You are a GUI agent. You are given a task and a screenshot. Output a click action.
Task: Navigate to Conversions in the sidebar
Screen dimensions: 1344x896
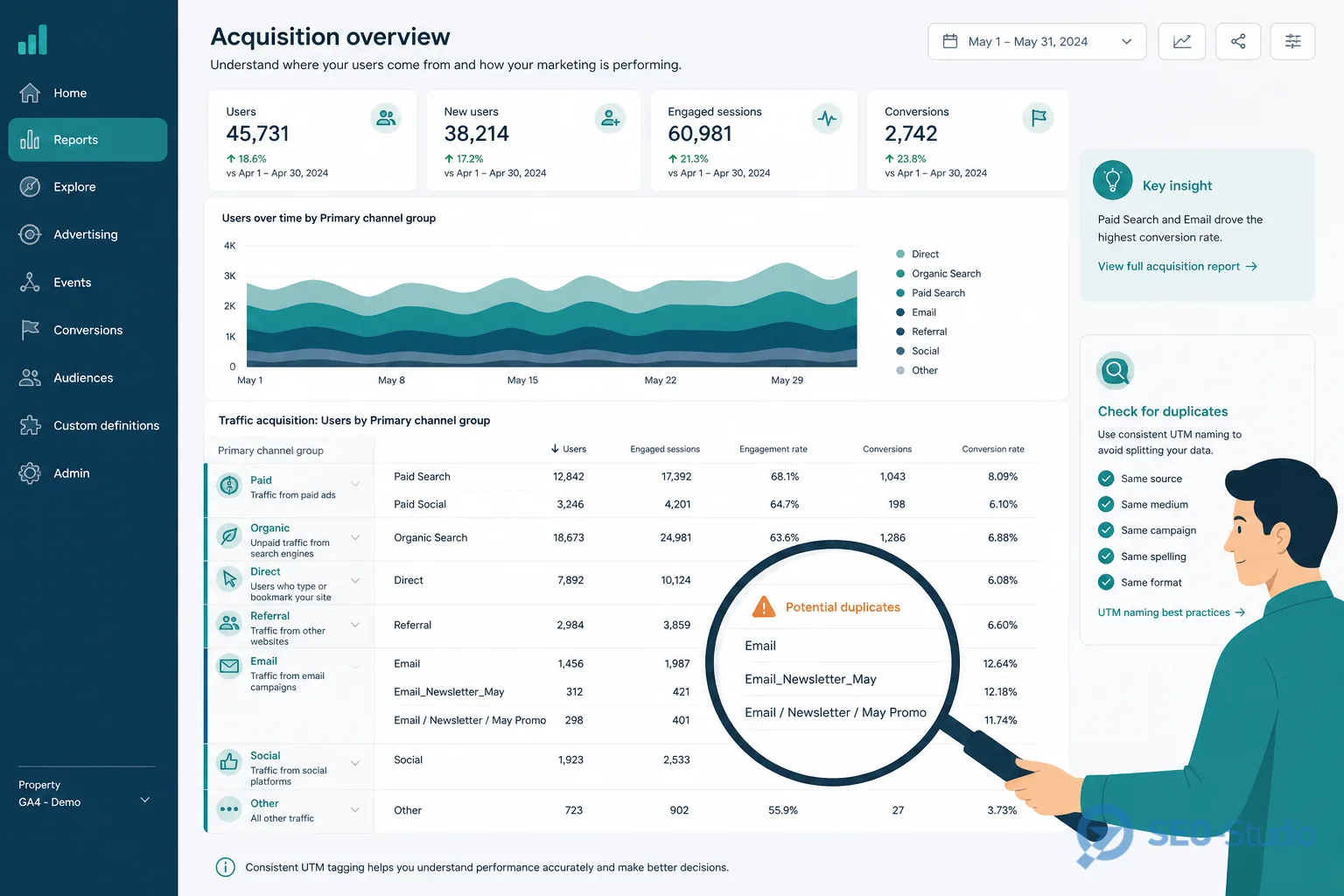88,330
